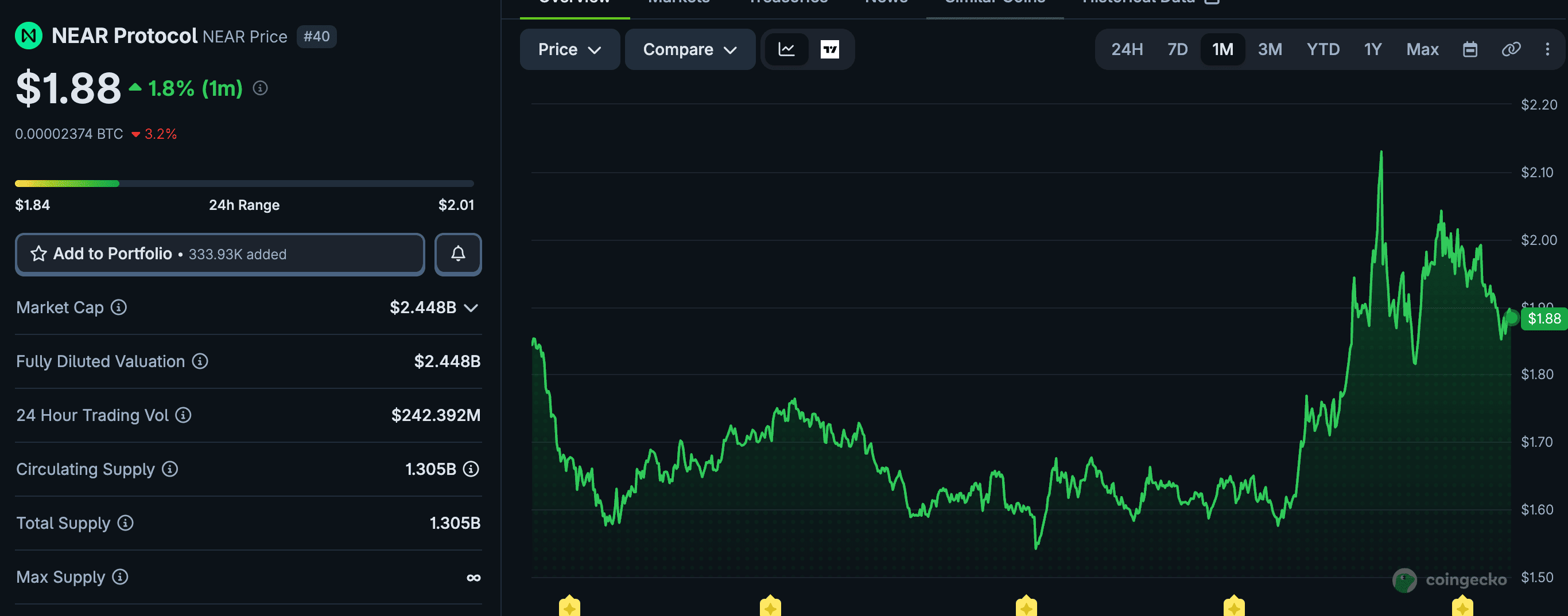This screenshot has width=1568, height=616.
Task: Click the 24h Range progress bar
Action: point(244,183)
